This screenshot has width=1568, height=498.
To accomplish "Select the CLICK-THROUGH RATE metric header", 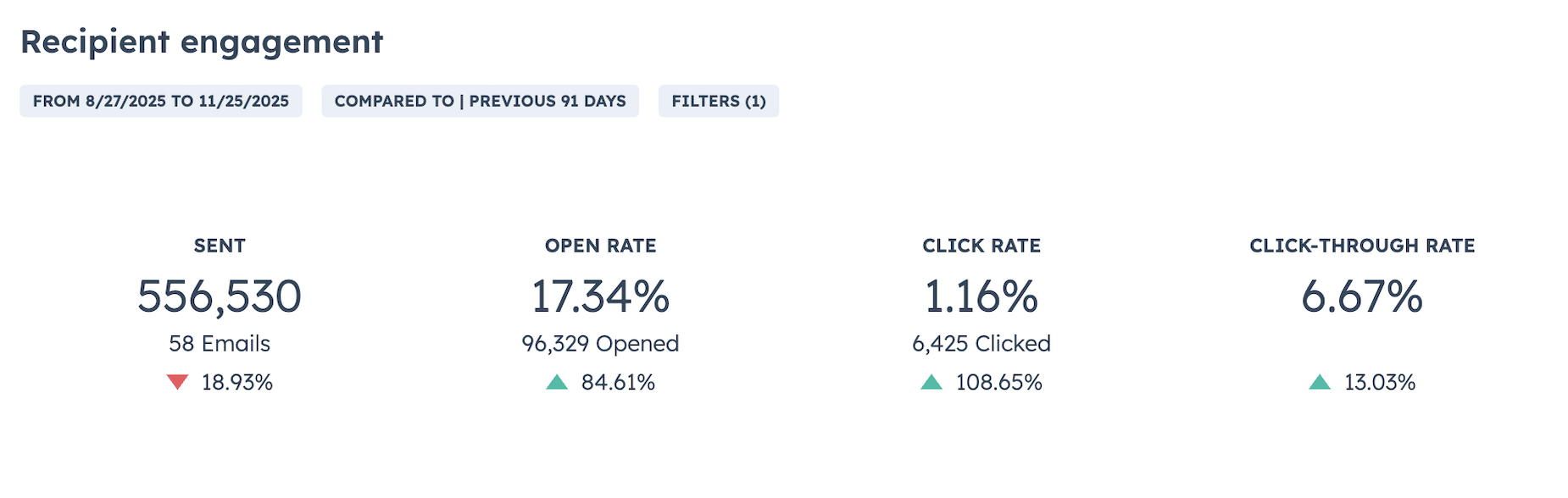I will click(1361, 246).
